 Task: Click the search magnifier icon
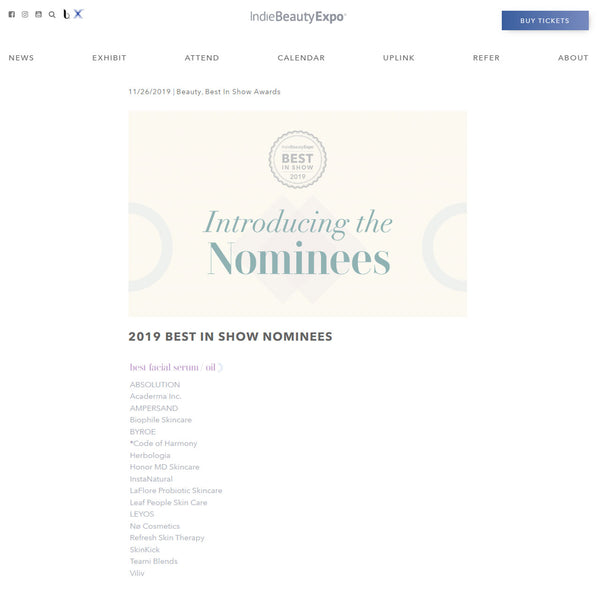pyautogui.click(x=52, y=15)
